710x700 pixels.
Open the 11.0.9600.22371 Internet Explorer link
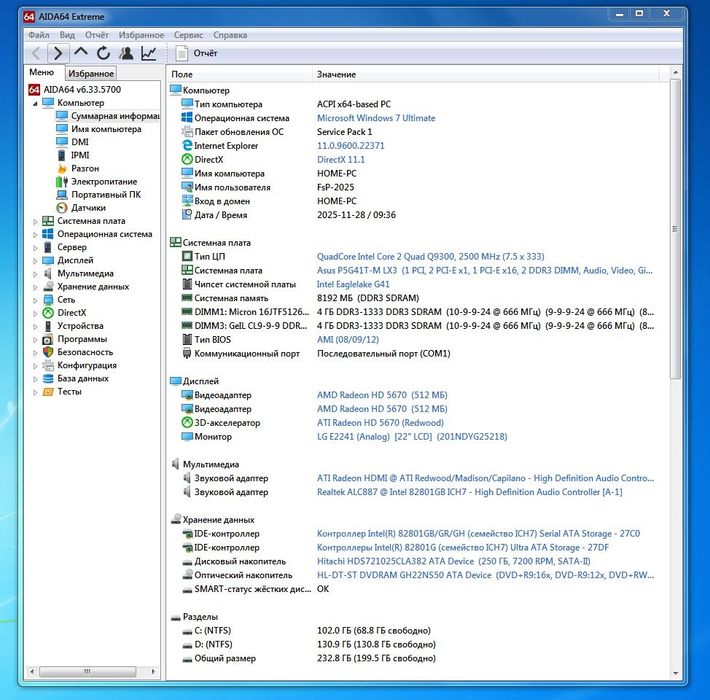coord(350,146)
